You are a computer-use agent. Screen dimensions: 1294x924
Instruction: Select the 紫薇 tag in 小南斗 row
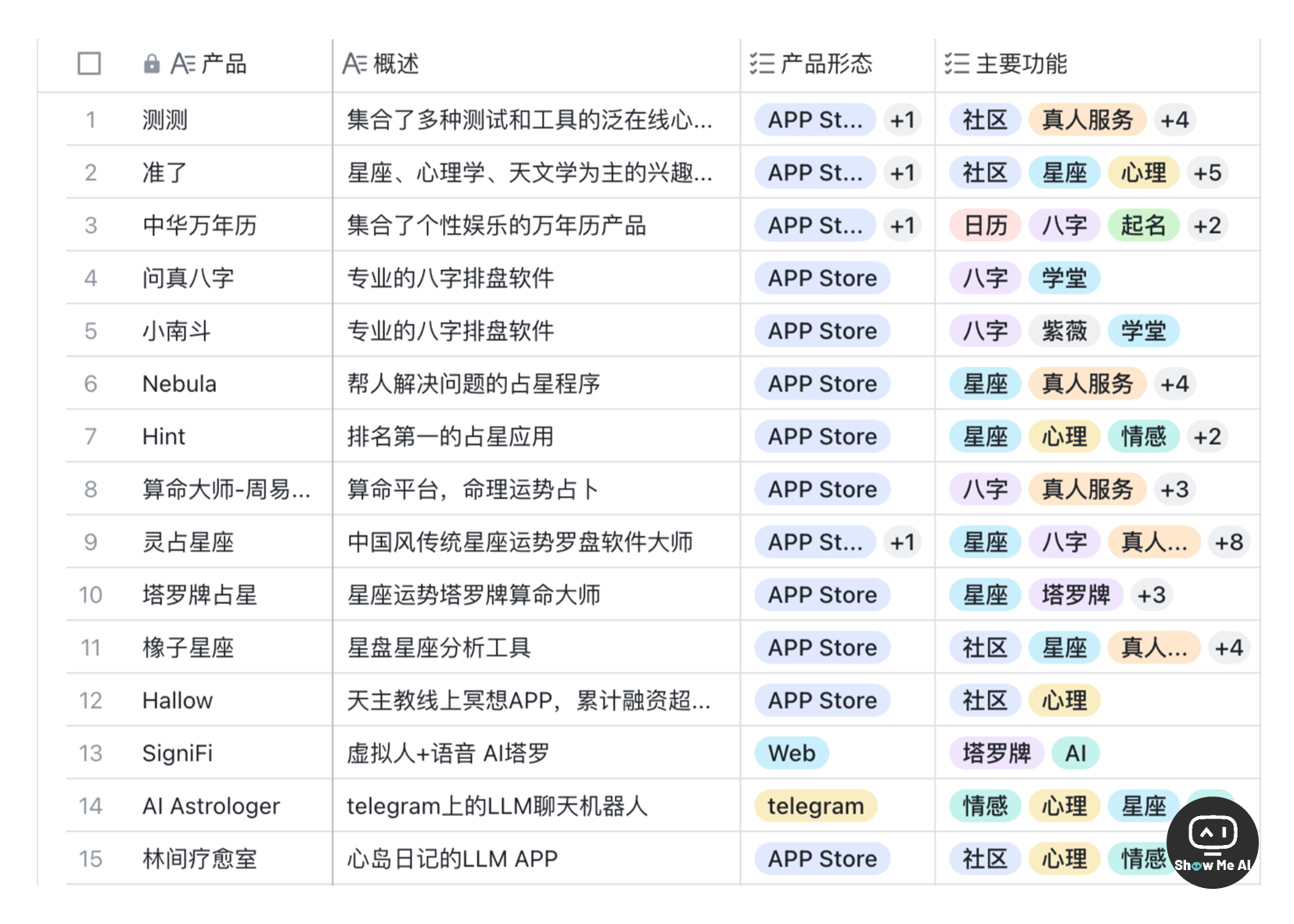(x=1064, y=331)
